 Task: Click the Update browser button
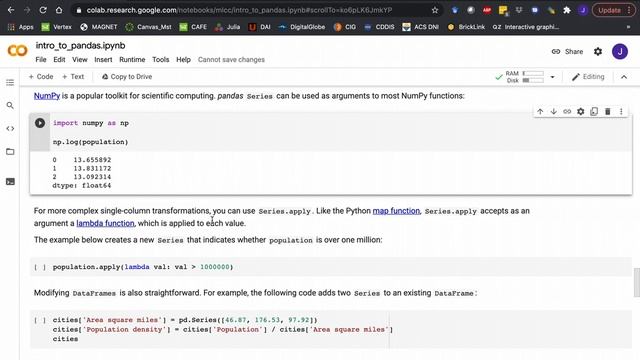coord(609,10)
